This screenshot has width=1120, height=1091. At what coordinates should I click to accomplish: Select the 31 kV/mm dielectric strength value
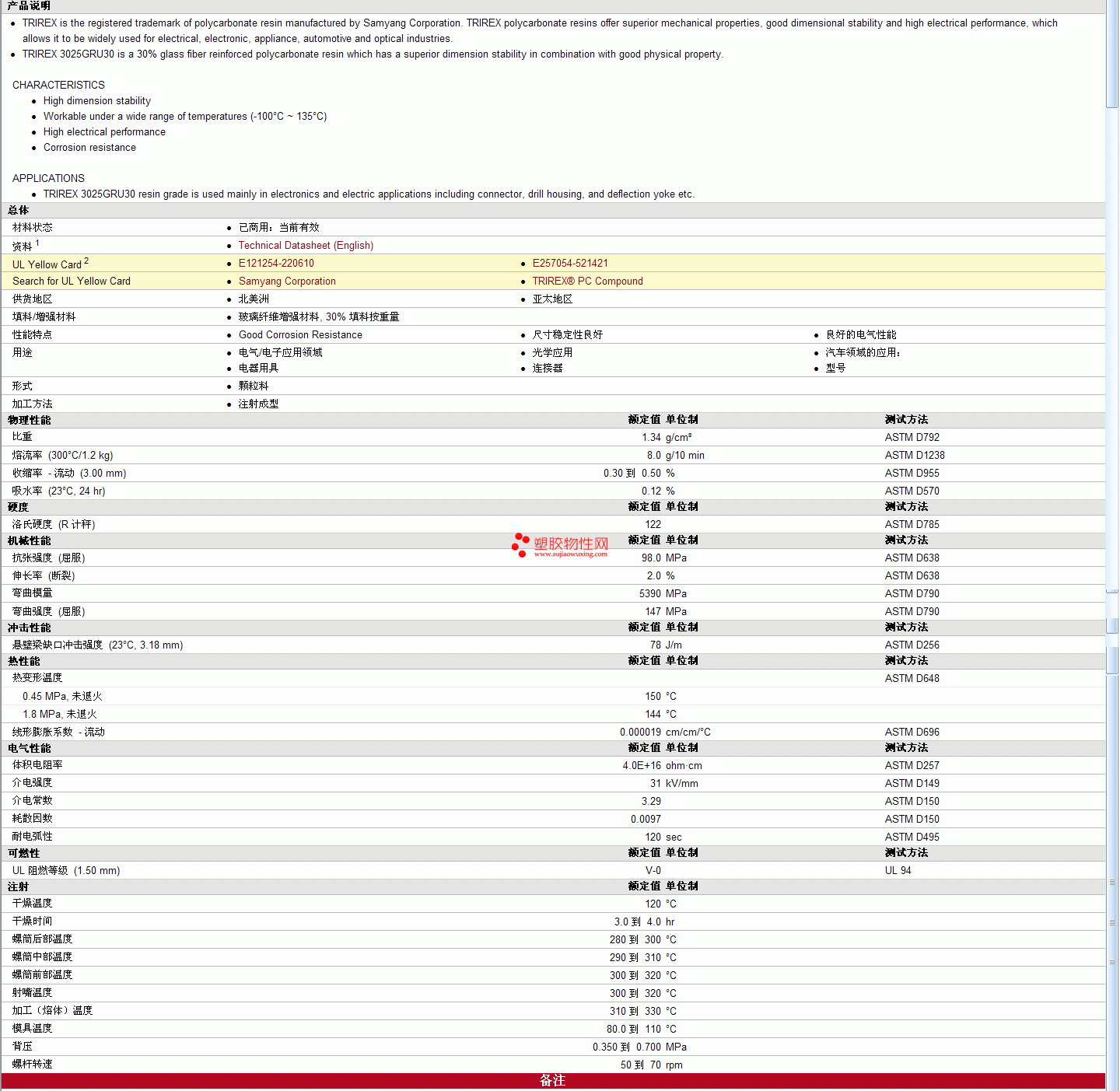pos(674,784)
